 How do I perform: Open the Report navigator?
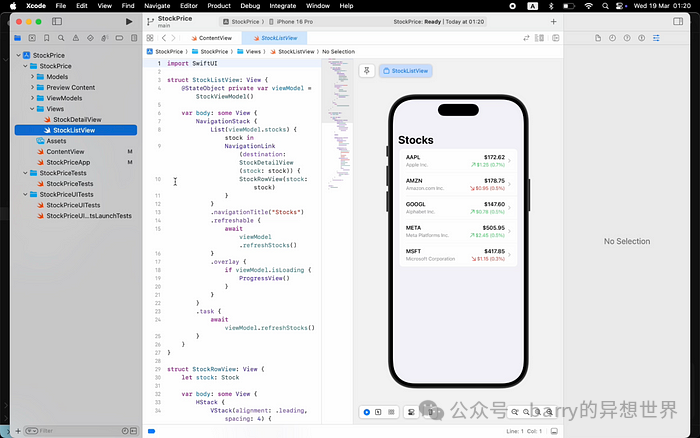(134, 38)
